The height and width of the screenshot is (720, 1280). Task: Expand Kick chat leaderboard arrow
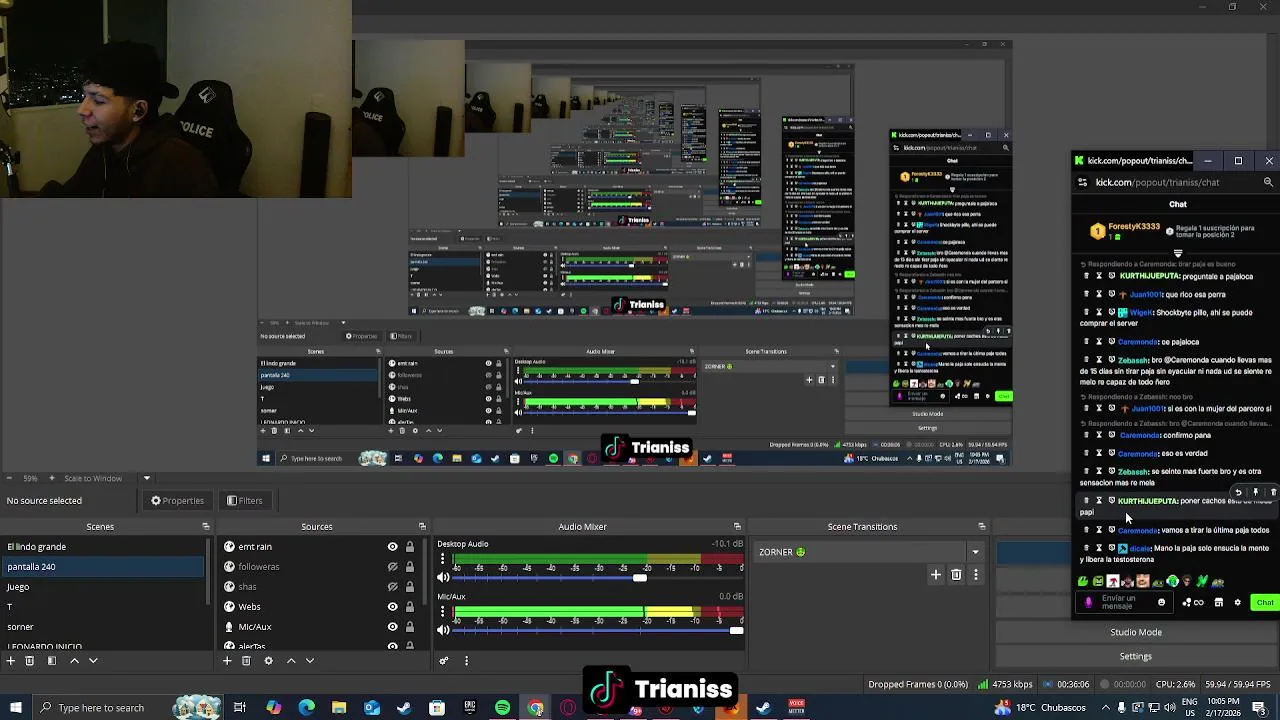[x=1177, y=253]
